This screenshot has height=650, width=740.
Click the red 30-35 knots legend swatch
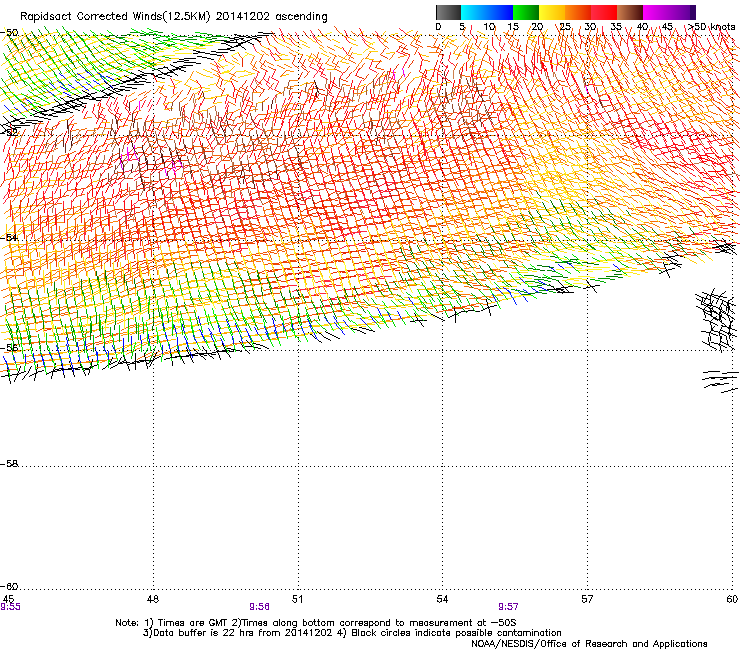(604, 12)
